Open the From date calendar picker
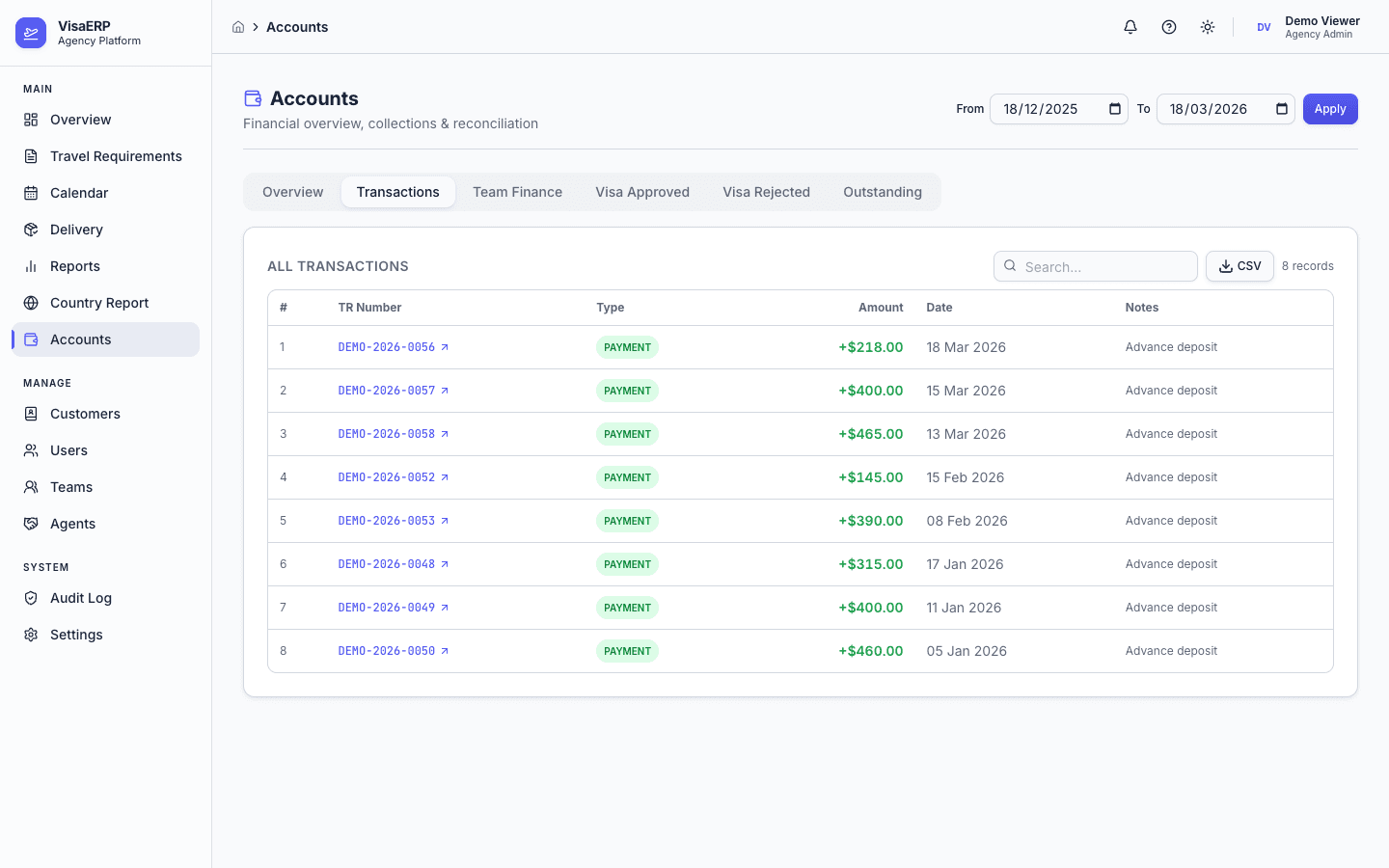Image resolution: width=1389 pixels, height=868 pixels. [x=1115, y=109]
